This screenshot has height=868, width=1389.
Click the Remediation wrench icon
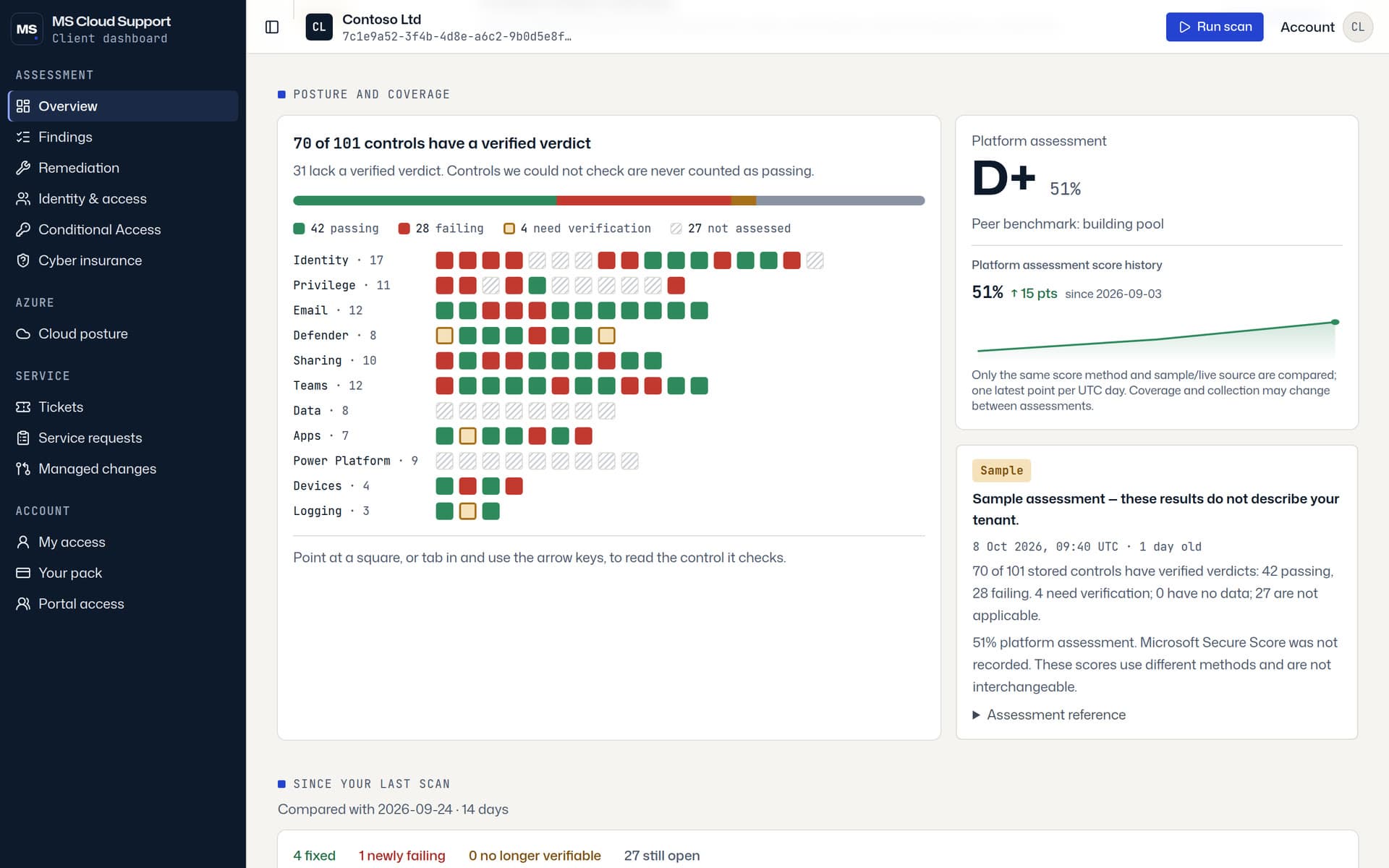click(x=23, y=168)
